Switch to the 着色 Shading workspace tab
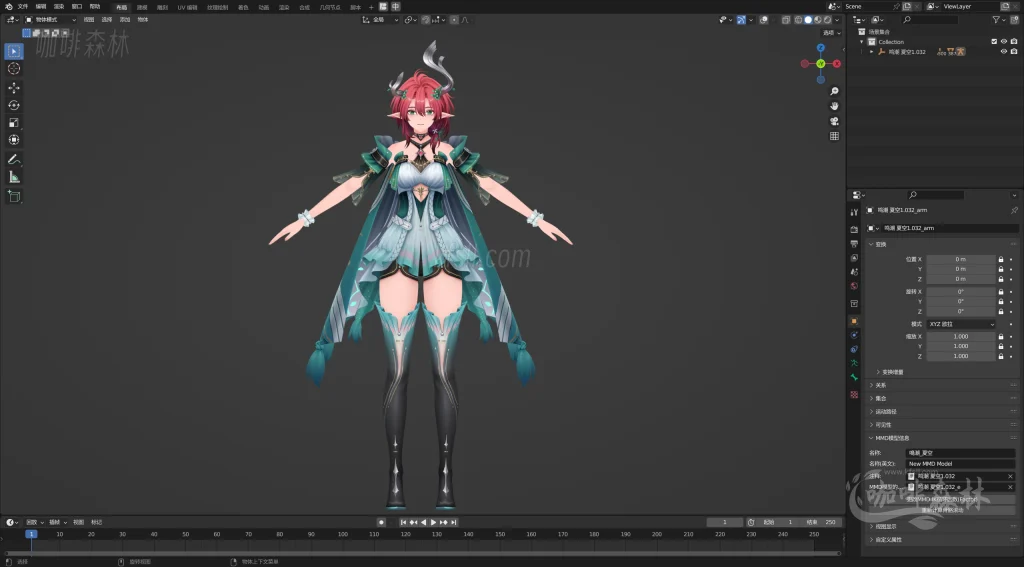1024x567 pixels. point(243,7)
